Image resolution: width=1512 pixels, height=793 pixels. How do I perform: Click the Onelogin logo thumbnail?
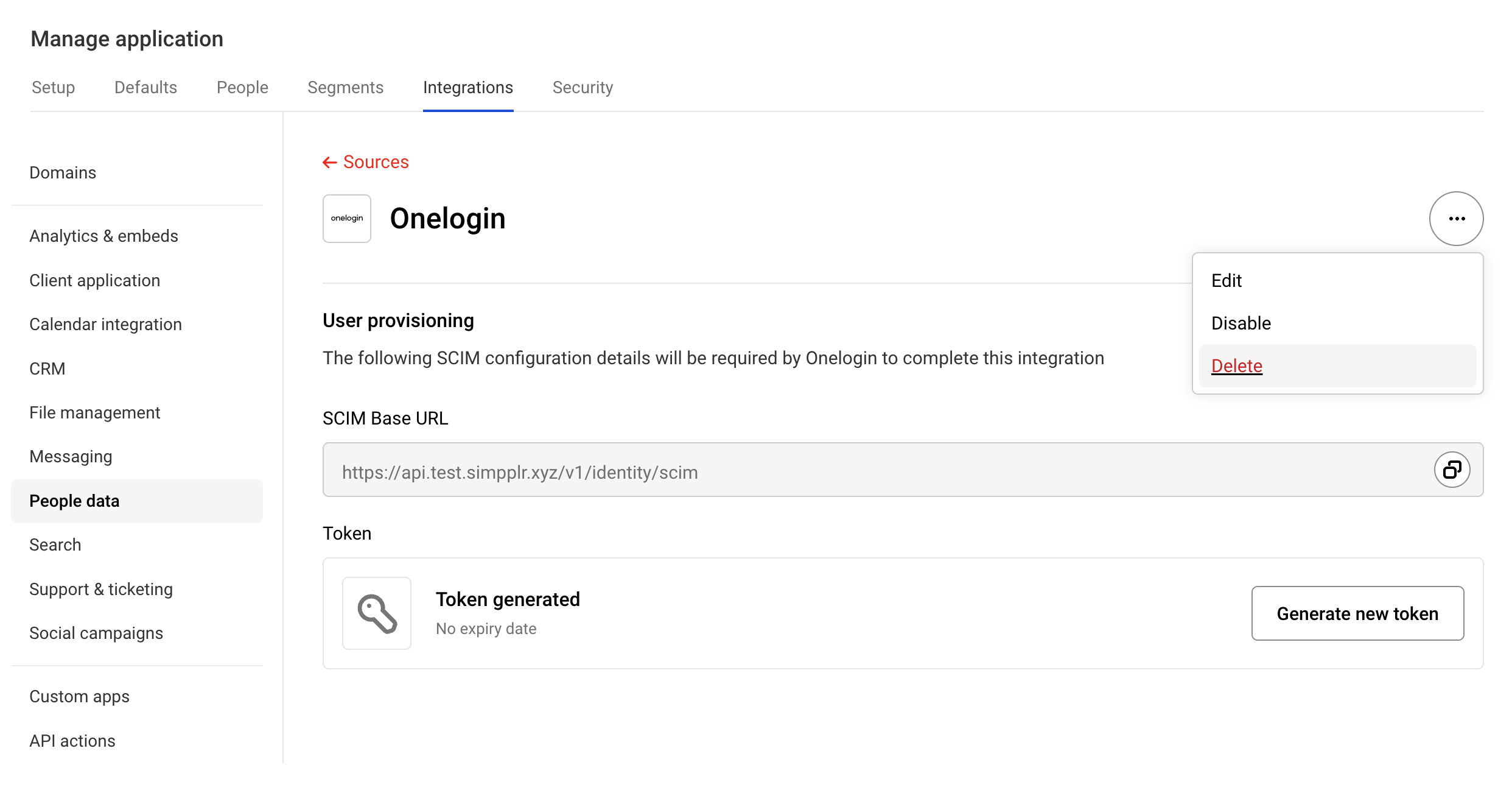coord(347,219)
